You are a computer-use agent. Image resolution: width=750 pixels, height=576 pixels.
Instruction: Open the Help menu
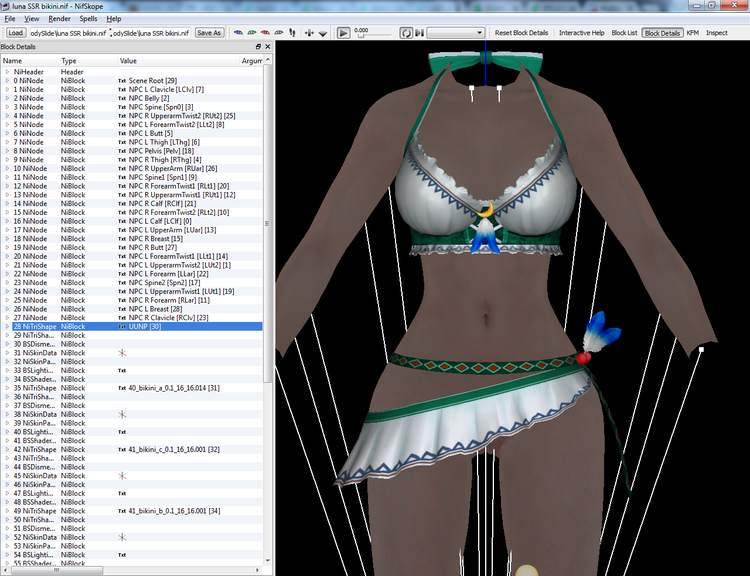coord(113,19)
